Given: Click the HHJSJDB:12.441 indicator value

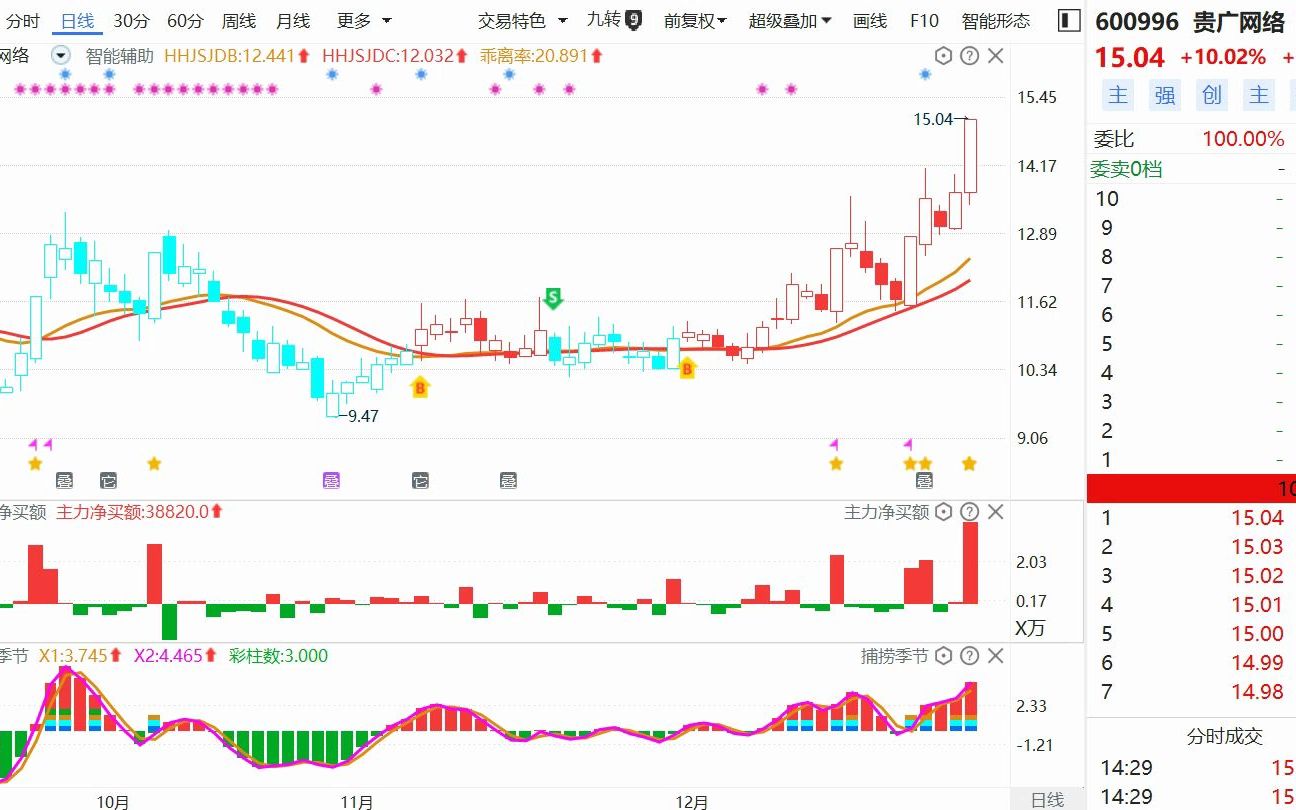Looking at the screenshot, I should click(x=237, y=56).
